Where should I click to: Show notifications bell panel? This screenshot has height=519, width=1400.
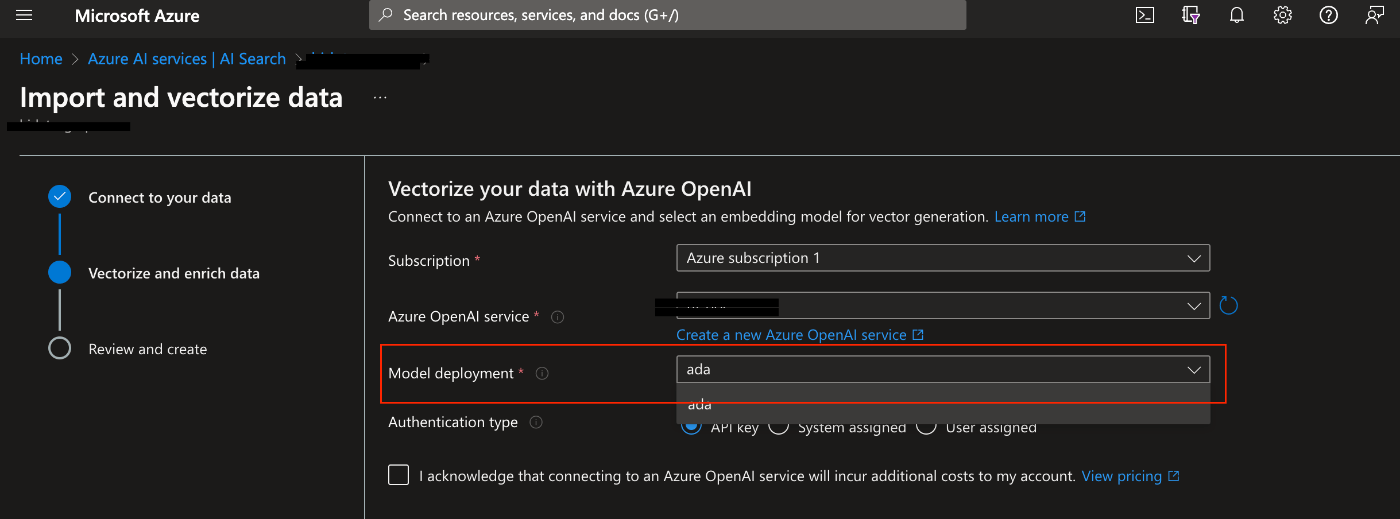1237,15
